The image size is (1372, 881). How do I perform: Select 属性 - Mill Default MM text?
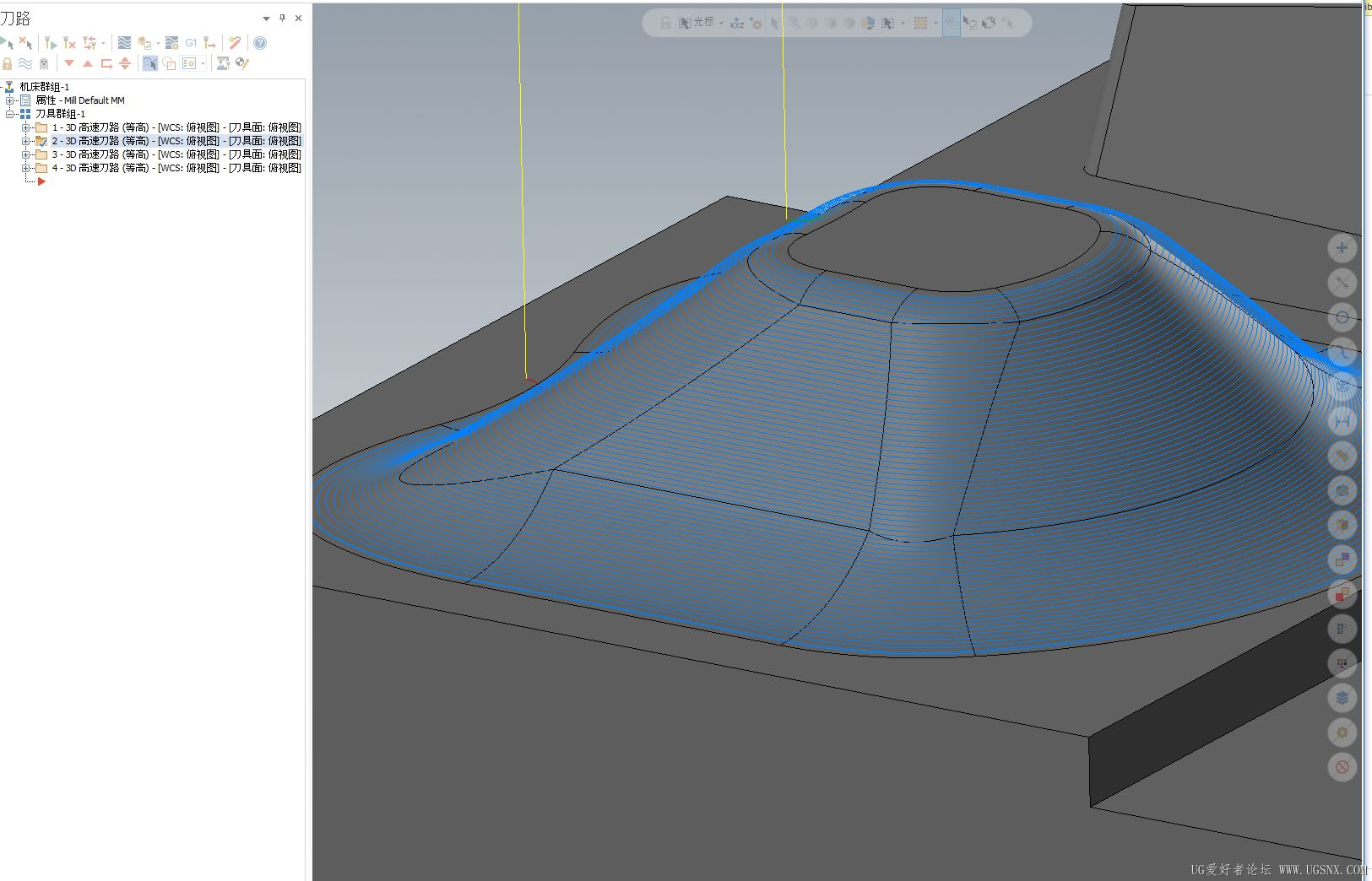pos(80,100)
